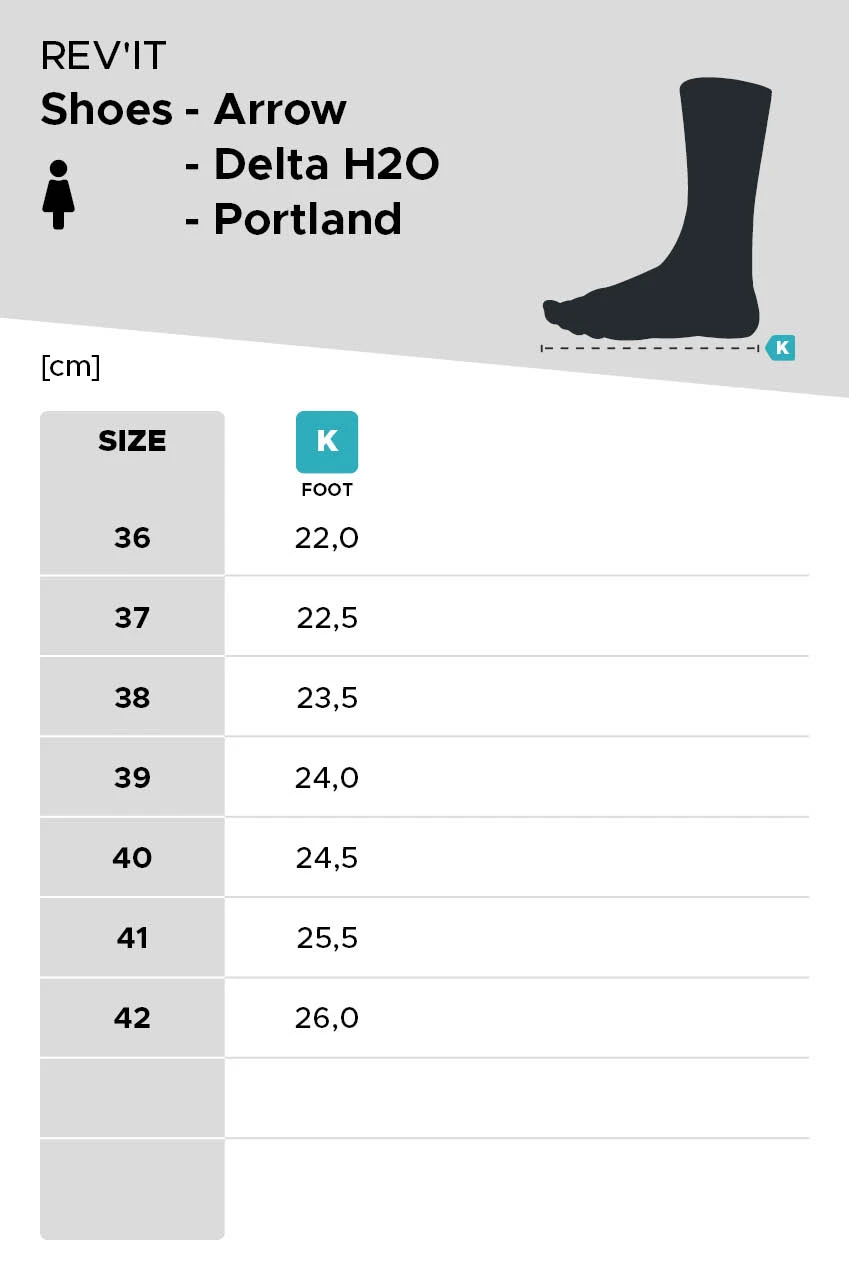Click the female figure icon
The height and width of the screenshot is (1280, 849).
tap(58, 194)
